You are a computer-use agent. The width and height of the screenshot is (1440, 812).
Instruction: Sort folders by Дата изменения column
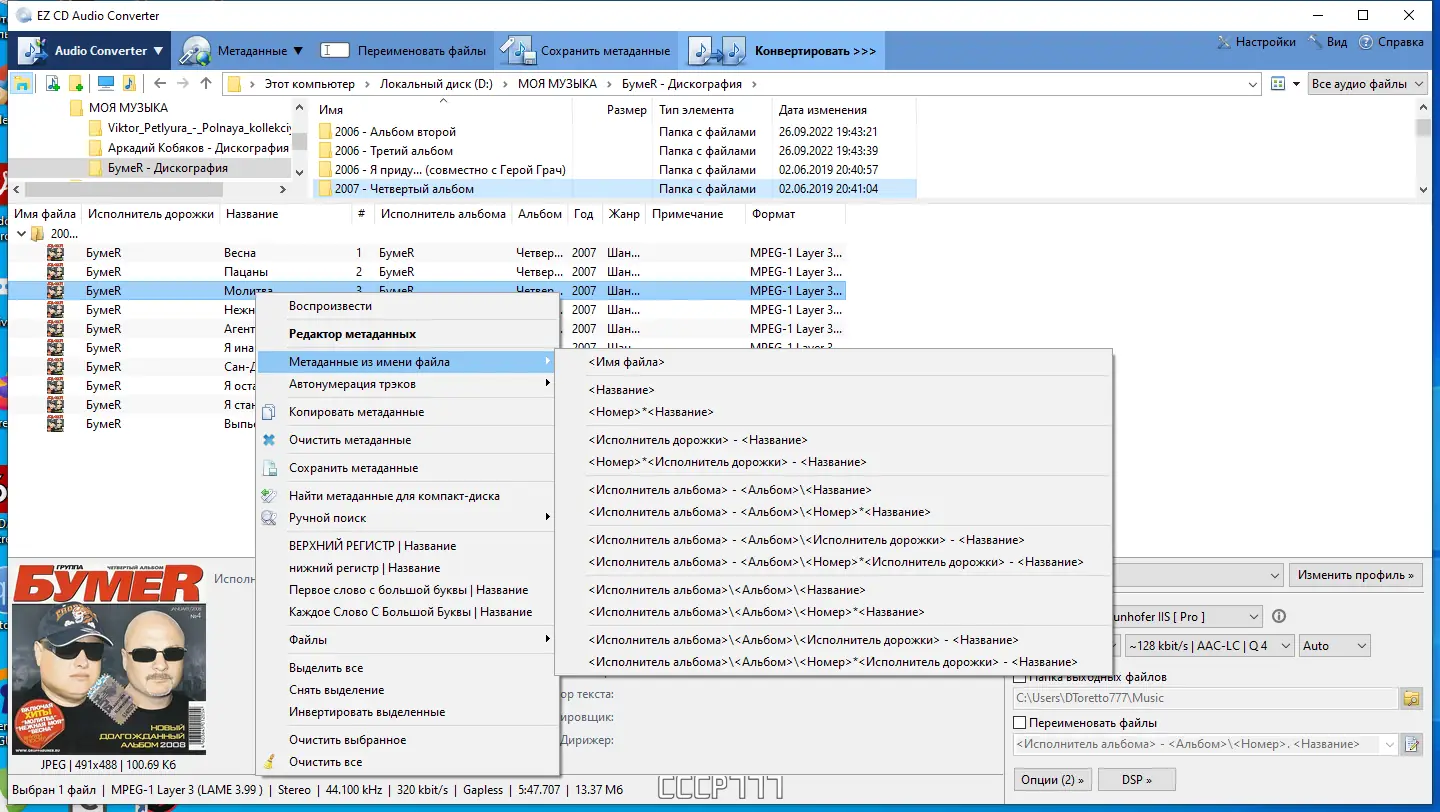(823, 110)
